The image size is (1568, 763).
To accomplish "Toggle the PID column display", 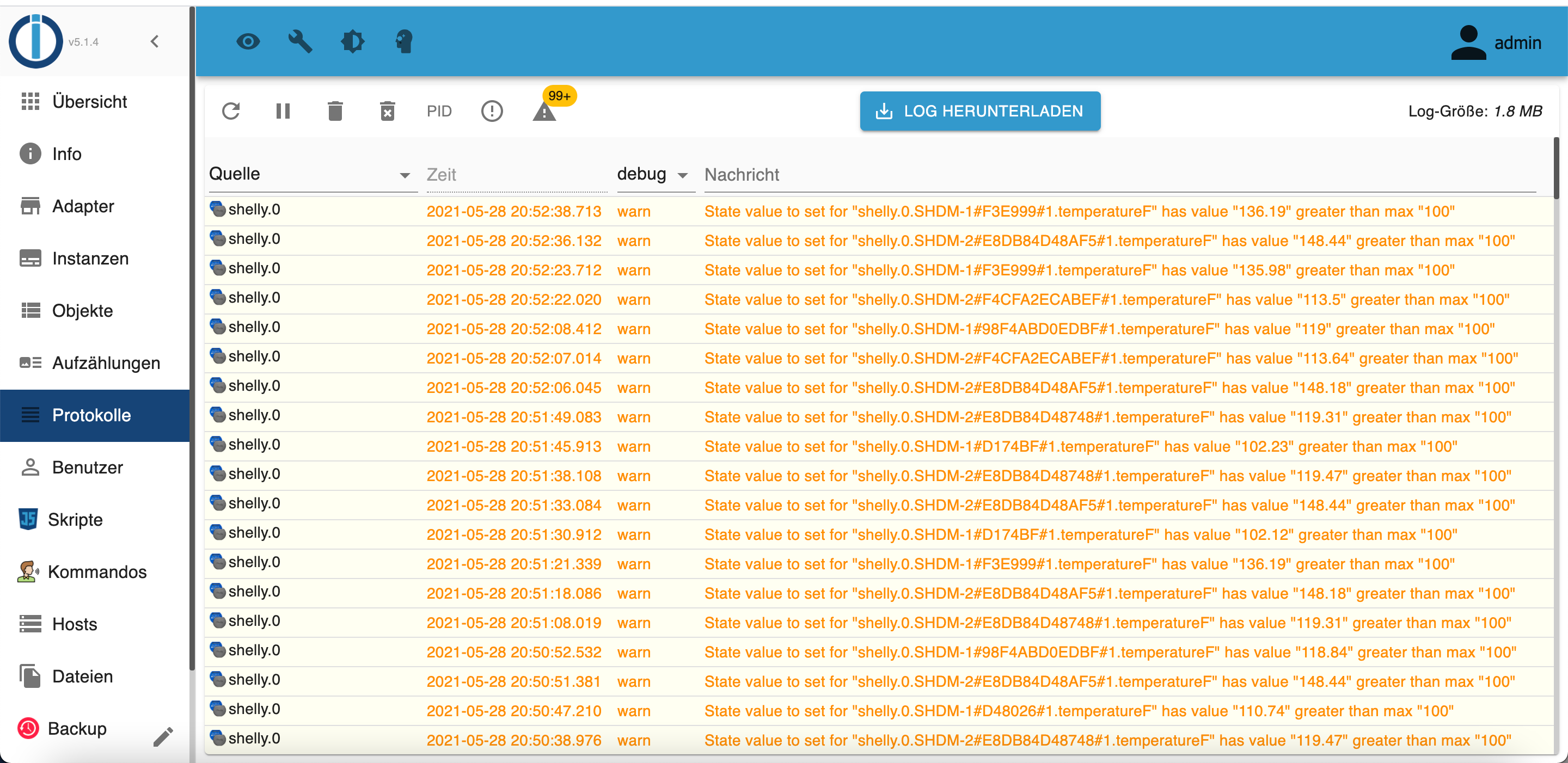I will 439,110.
